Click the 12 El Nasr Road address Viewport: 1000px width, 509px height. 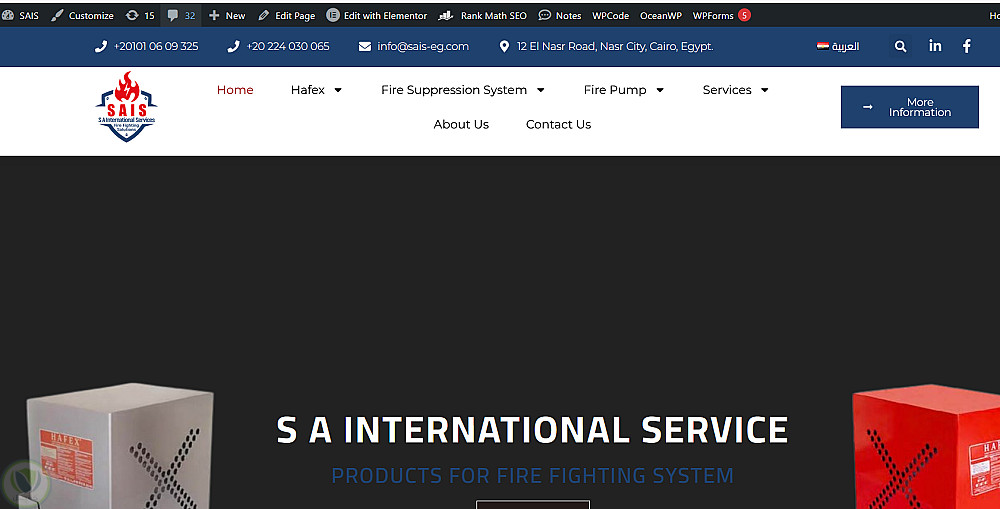tap(615, 46)
